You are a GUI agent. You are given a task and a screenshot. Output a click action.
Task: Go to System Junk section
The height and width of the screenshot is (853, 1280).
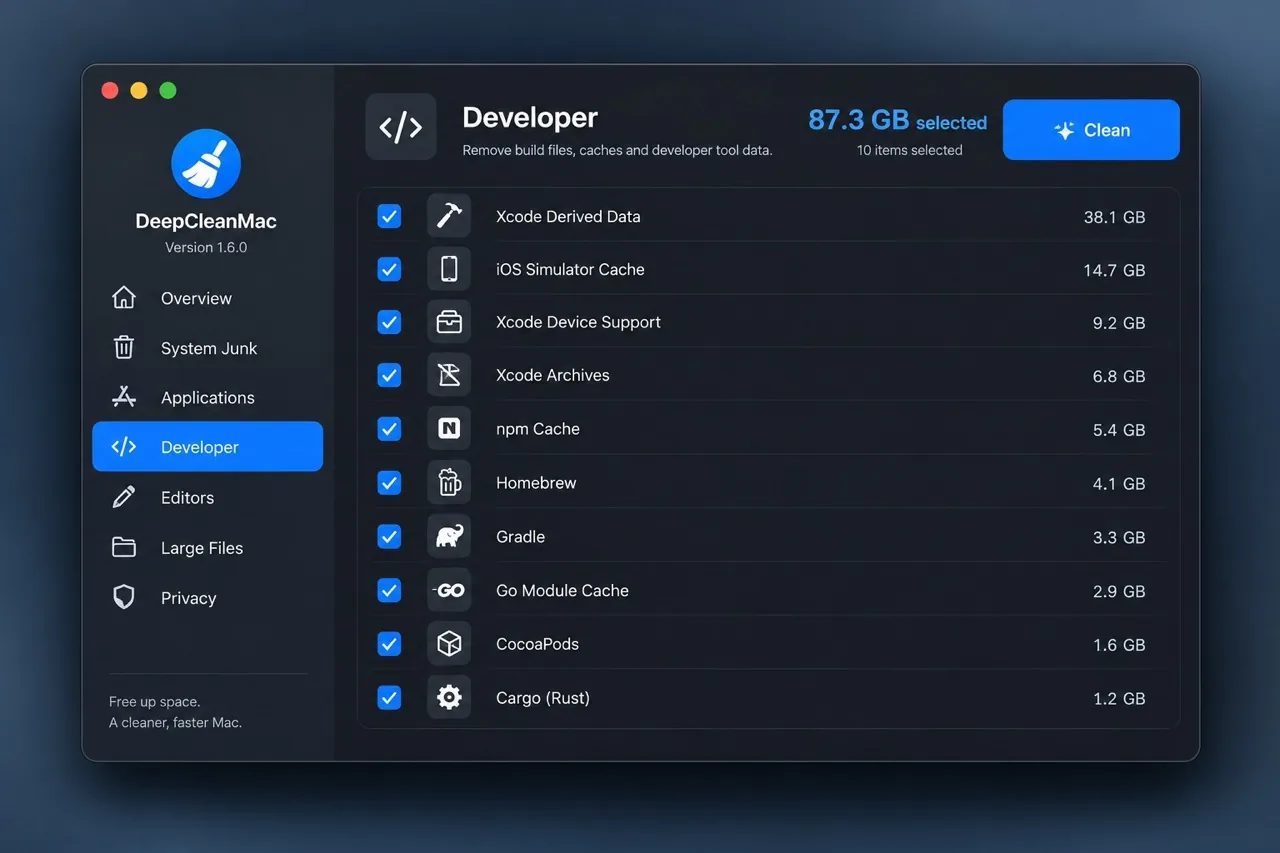click(207, 347)
